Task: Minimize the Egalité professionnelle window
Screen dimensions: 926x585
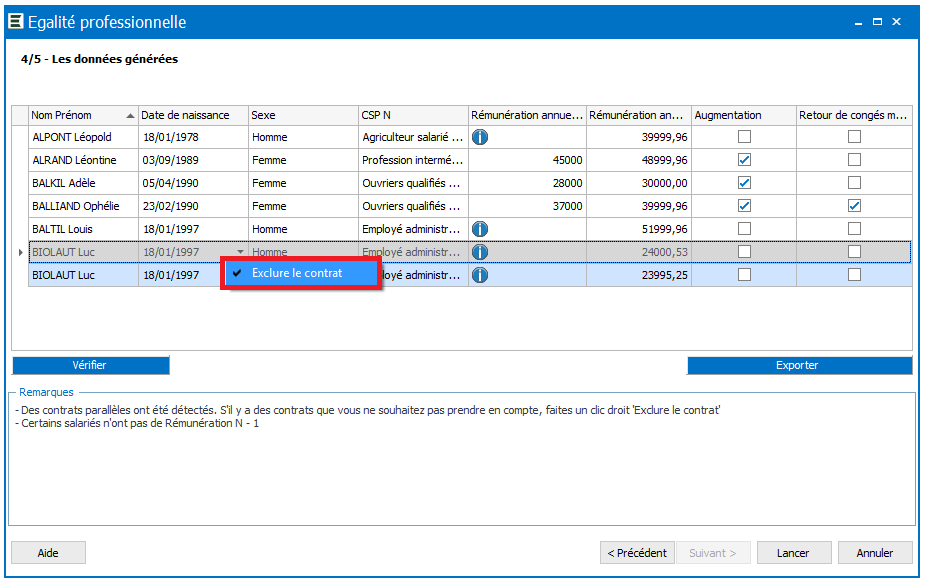Action: [x=858, y=22]
